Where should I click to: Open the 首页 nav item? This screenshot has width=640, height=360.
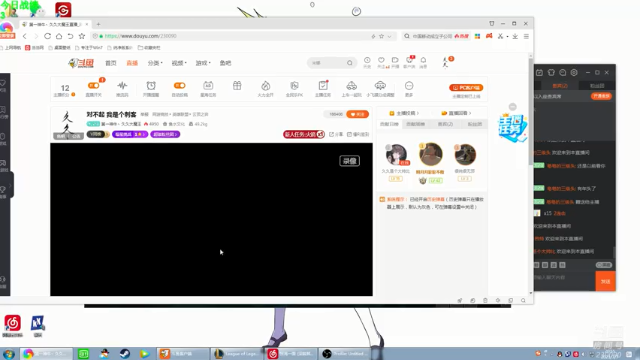(x=111, y=63)
